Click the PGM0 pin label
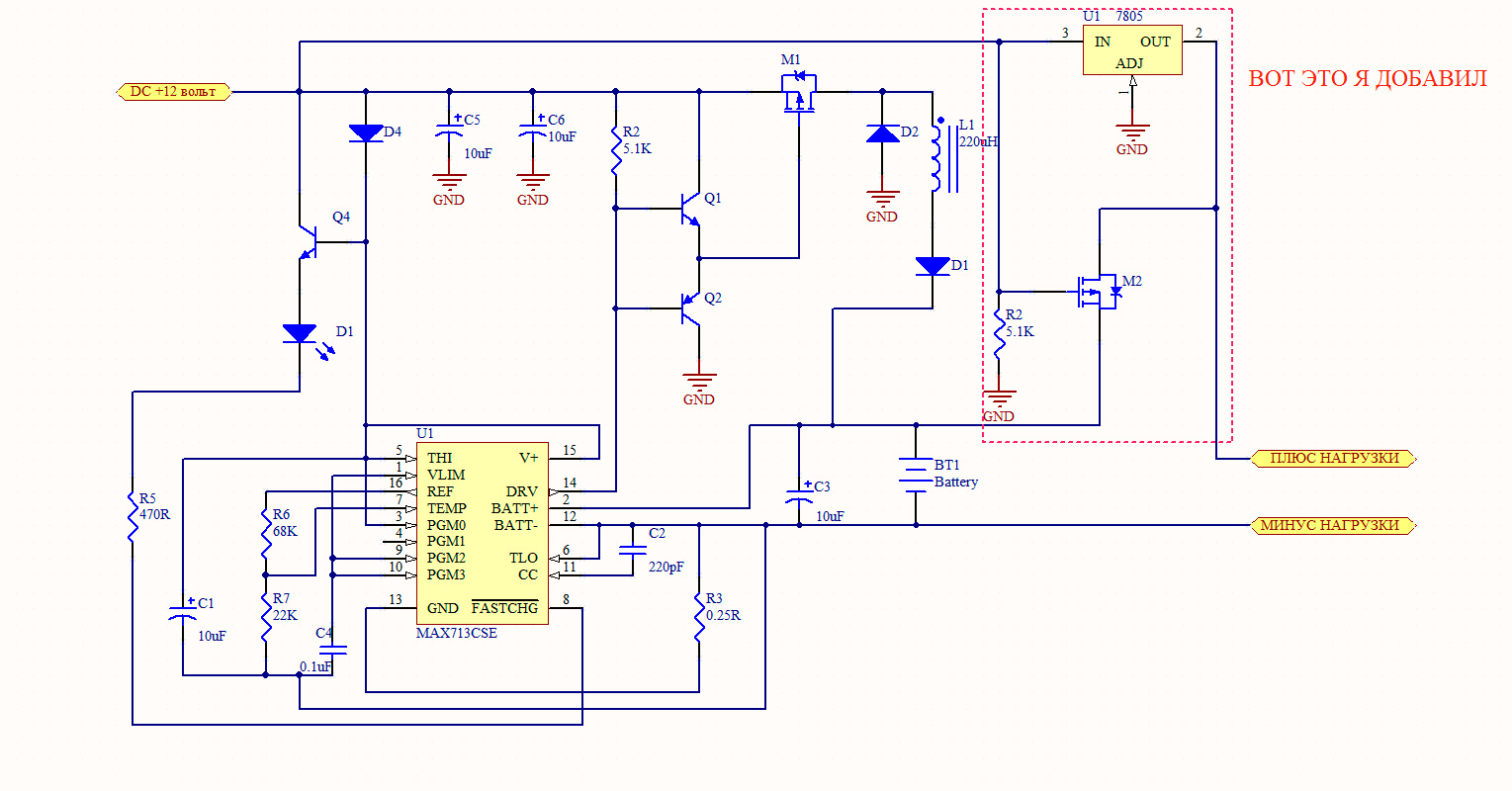Screen dimensions: 1512x791 tap(447, 525)
